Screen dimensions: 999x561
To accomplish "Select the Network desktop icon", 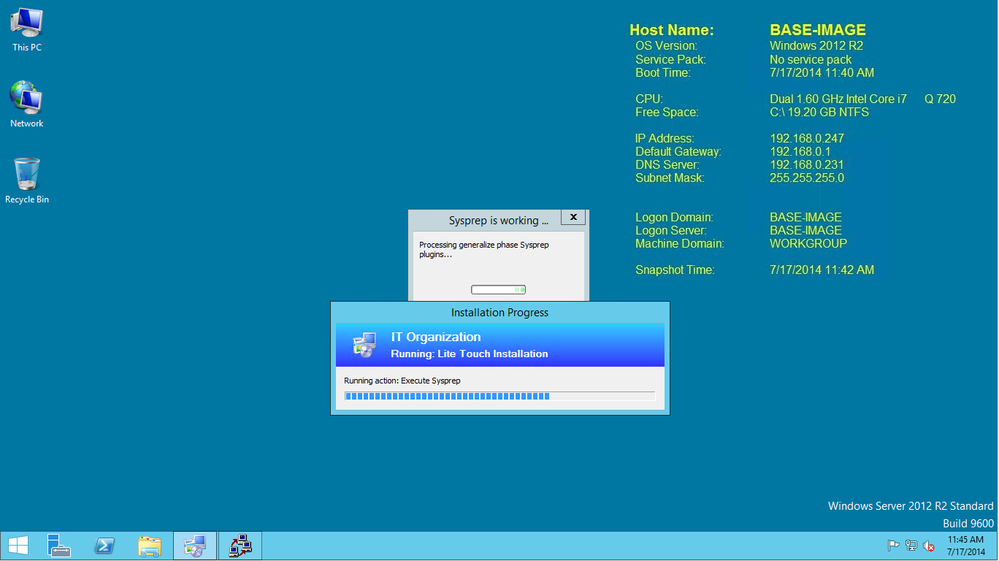I will point(27,104).
